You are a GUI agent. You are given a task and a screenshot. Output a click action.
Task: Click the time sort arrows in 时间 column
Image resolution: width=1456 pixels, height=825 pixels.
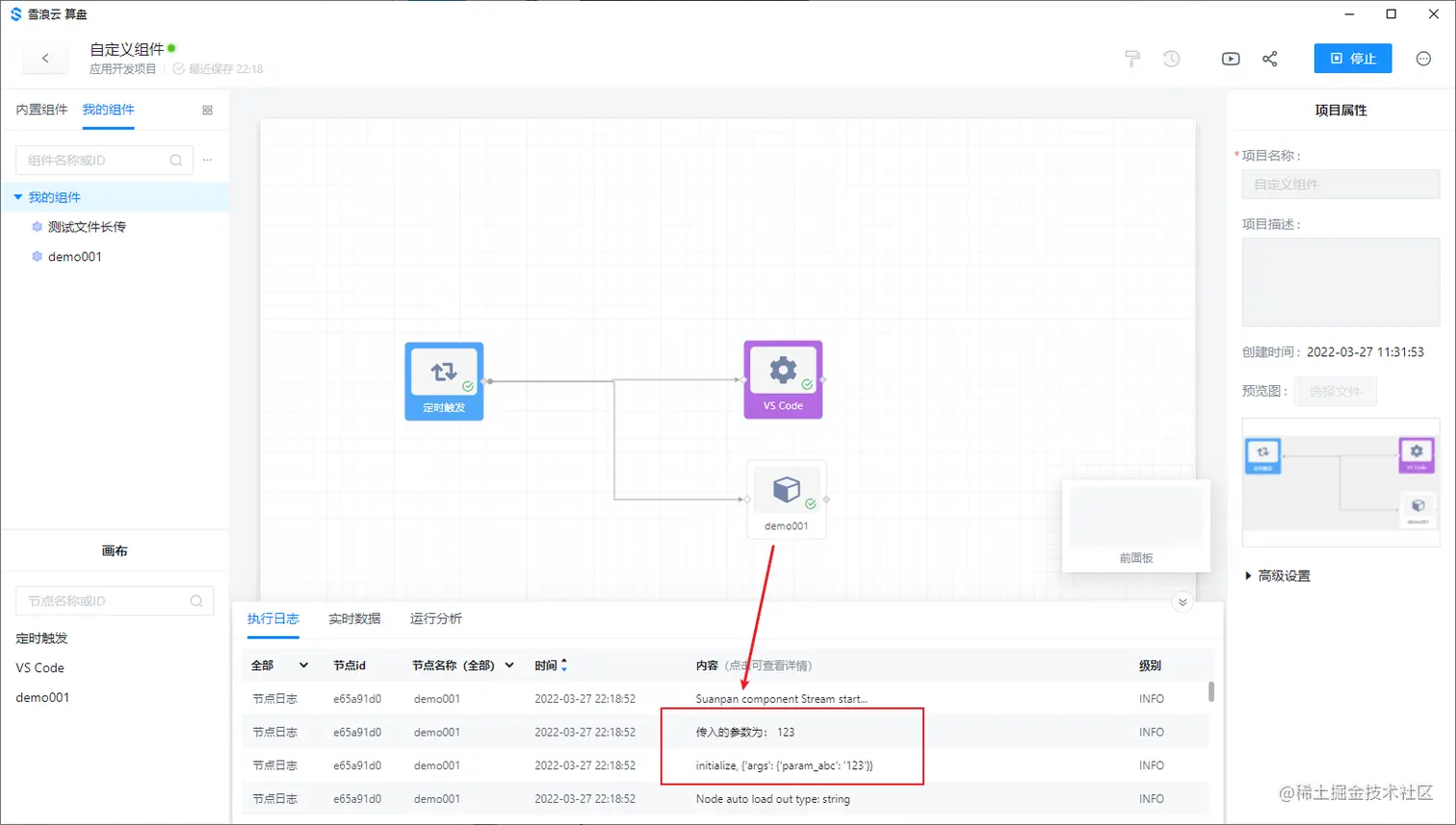pos(564,665)
